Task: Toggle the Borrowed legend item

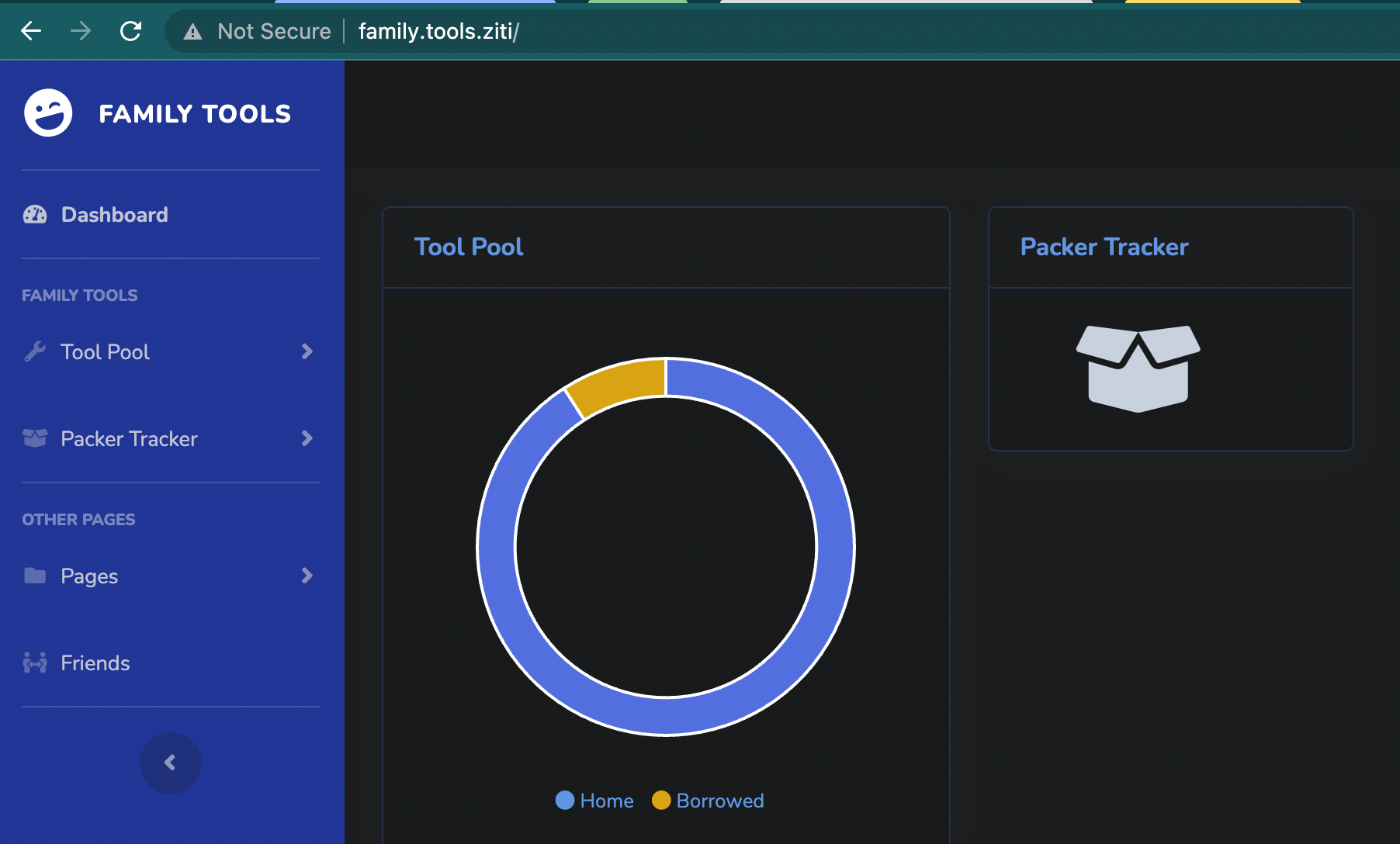Action: 708,801
